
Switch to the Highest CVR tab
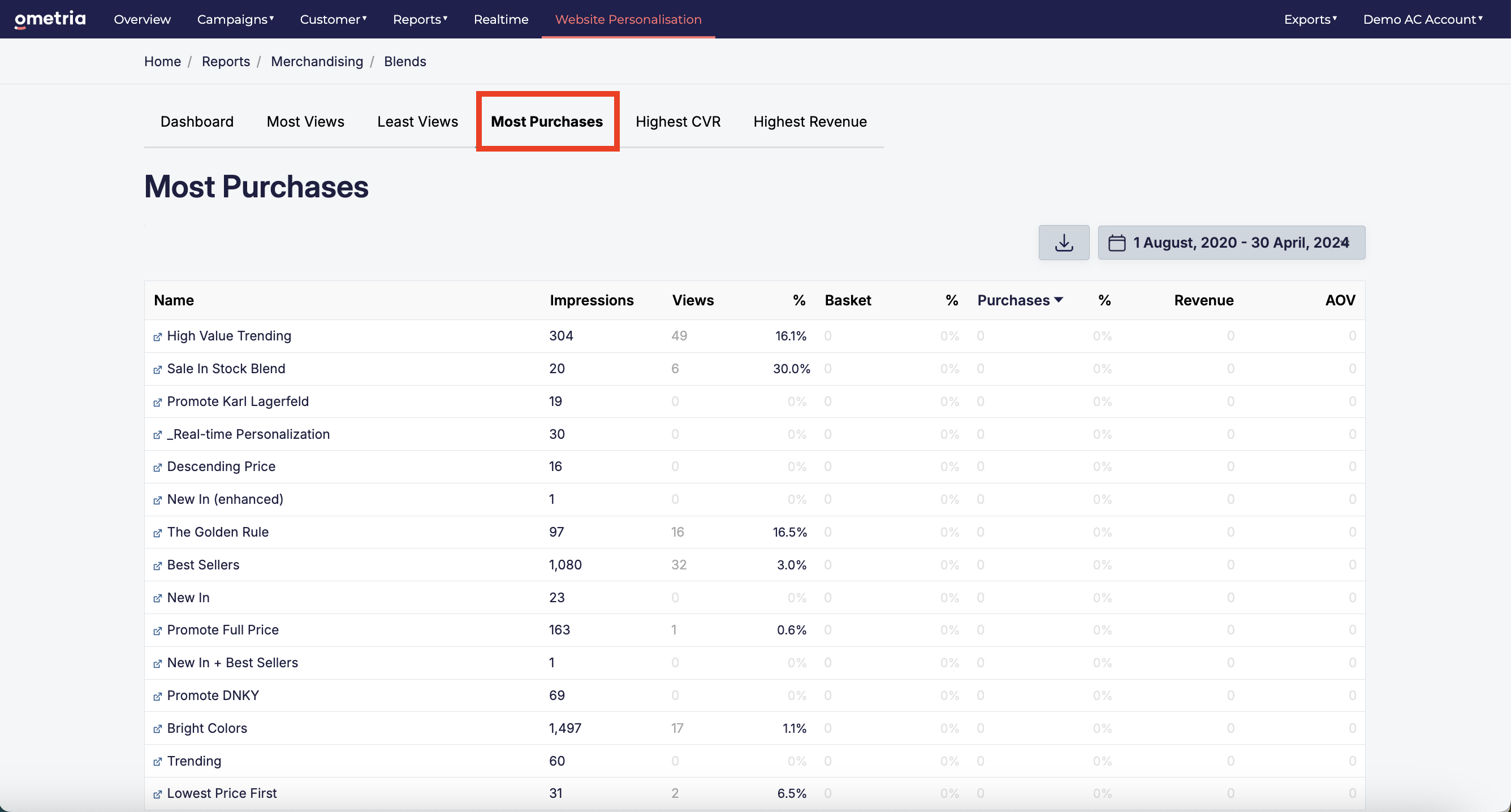(677, 122)
